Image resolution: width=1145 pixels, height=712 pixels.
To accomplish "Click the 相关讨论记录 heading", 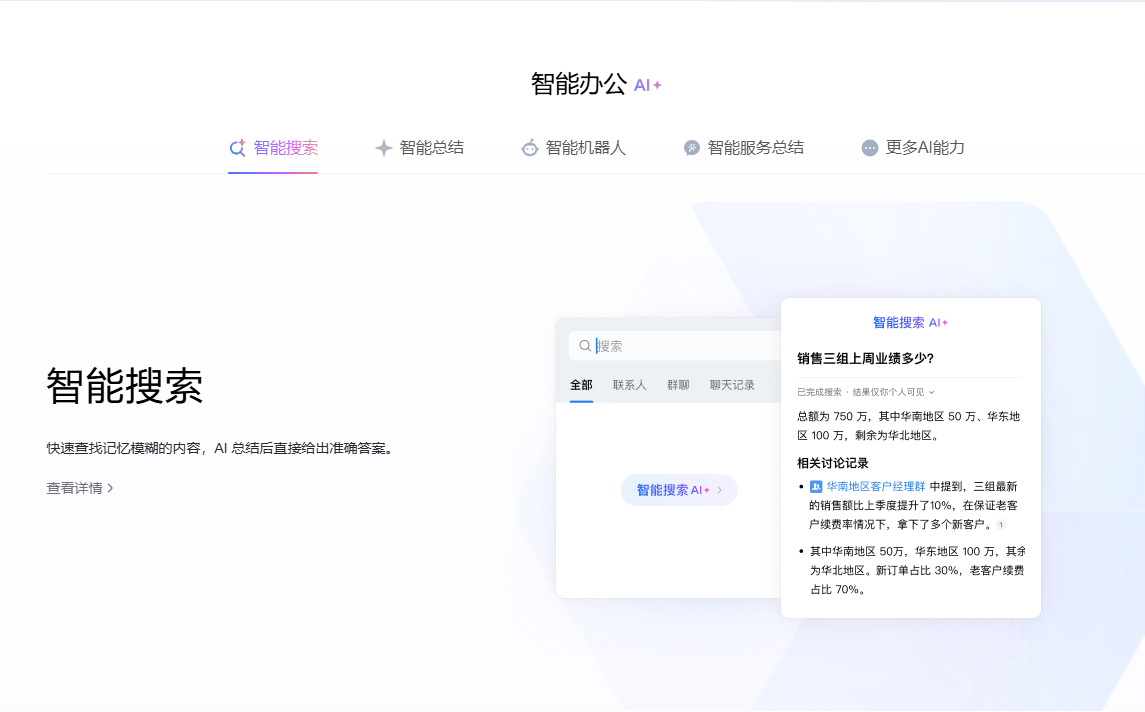I will click(x=832, y=463).
